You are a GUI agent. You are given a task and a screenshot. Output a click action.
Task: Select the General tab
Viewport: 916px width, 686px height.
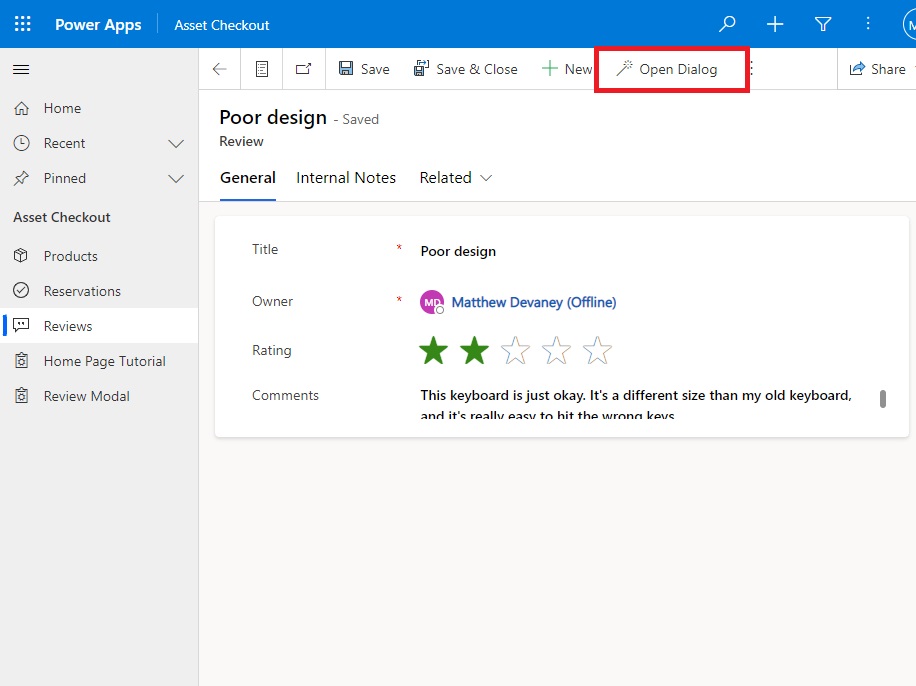[x=247, y=177]
